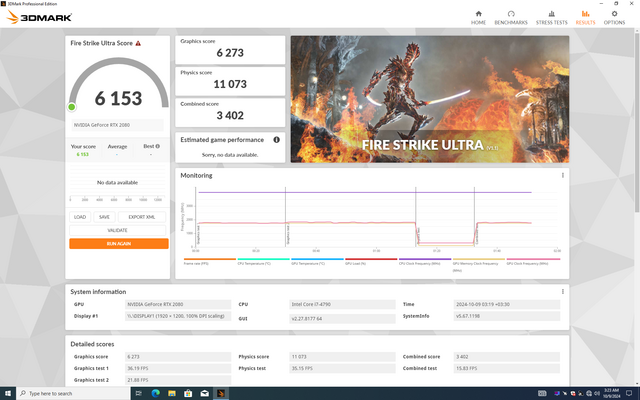Go to the Benchmarks section
640x400 pixels.
point(511,17)
